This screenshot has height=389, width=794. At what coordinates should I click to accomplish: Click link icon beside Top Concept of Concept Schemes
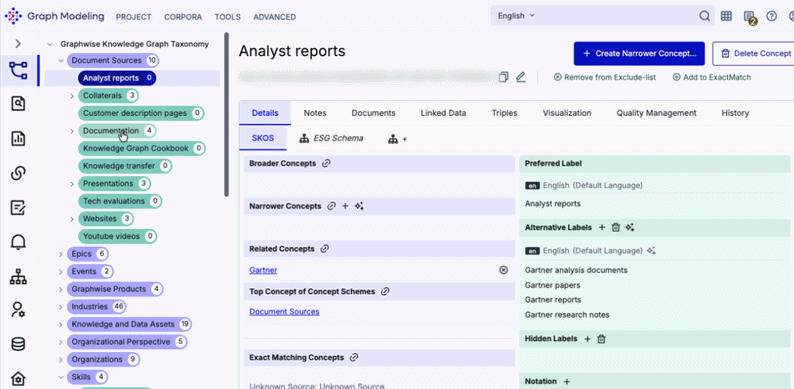(385, 291)
